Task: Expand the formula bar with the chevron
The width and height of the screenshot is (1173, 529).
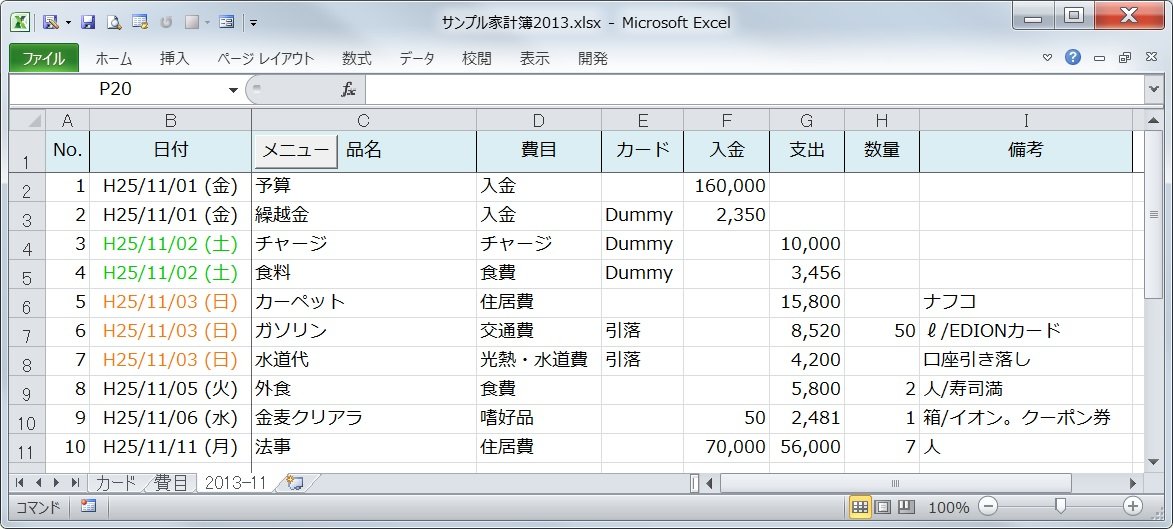Action: pyautogui.click(x=1153, y=90)
